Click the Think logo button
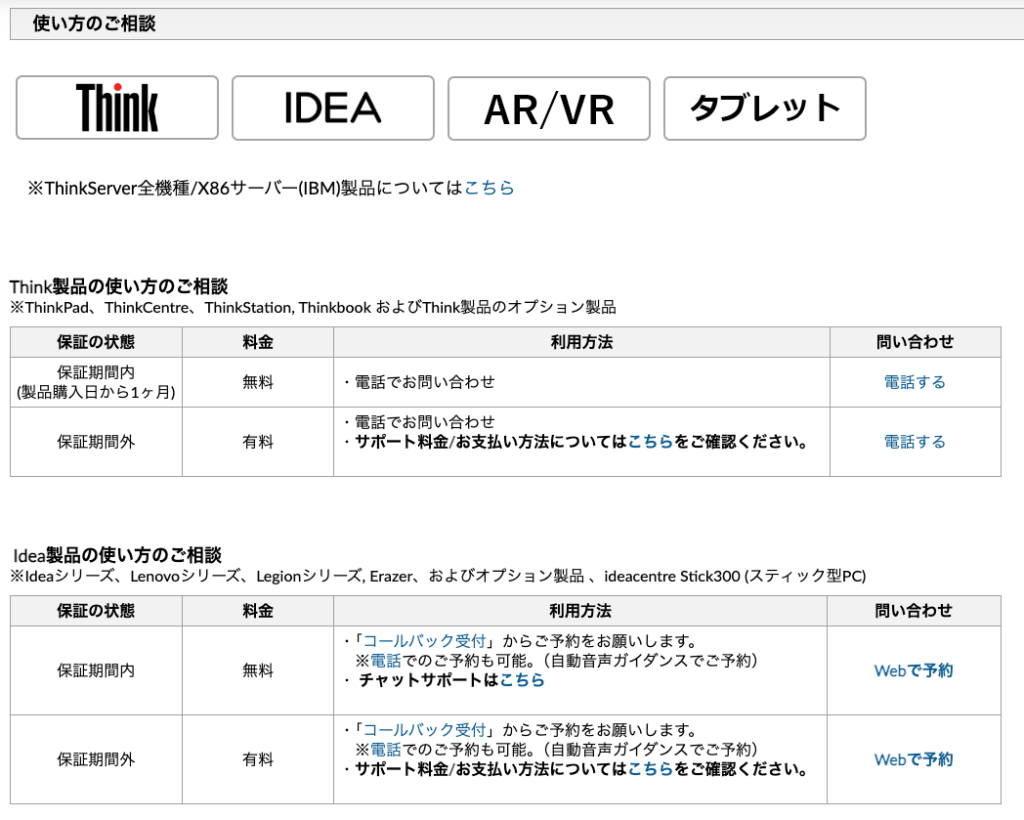 tap(117, 108)
